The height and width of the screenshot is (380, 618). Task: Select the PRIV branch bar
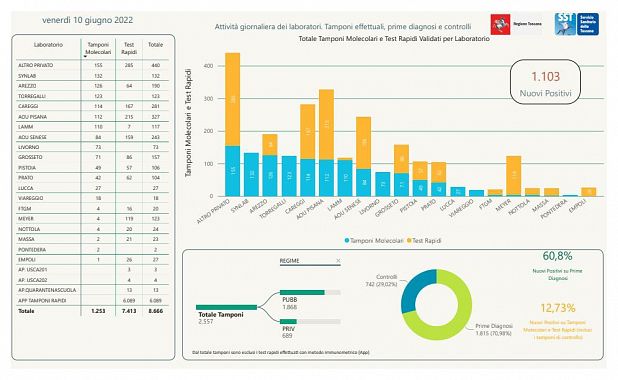point(310,322)
